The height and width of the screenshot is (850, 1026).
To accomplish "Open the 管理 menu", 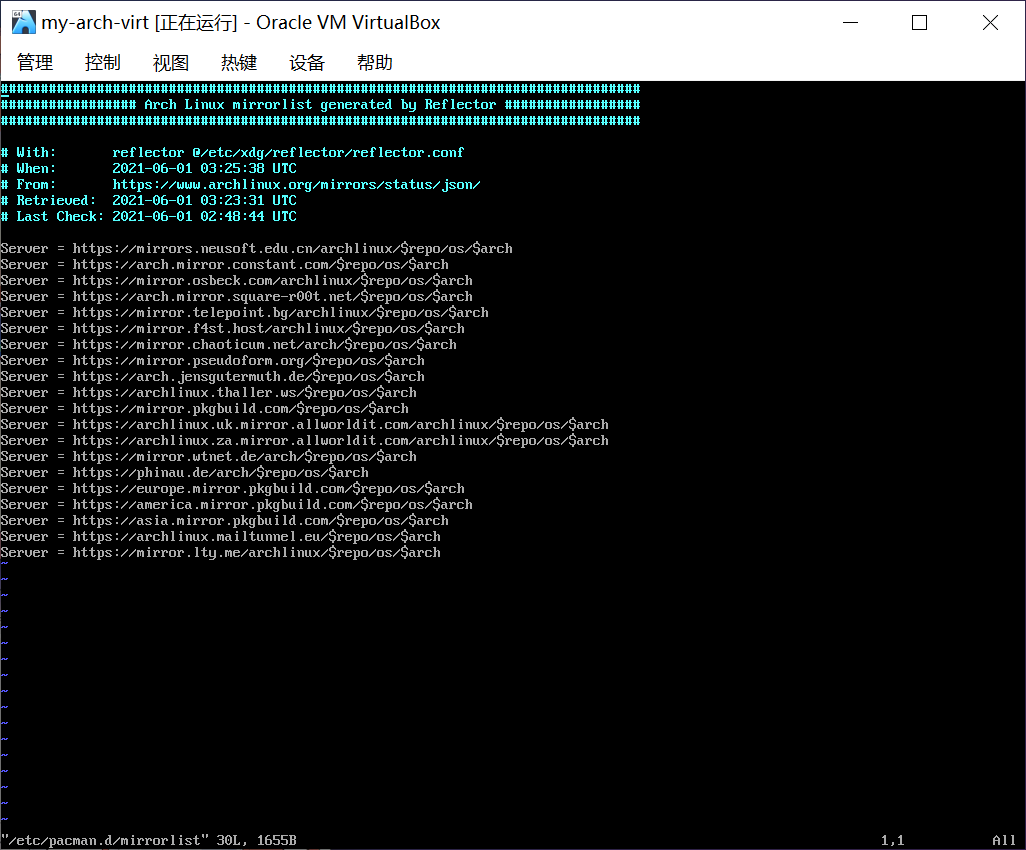I will pyautogui.click(x=35, y=62).
